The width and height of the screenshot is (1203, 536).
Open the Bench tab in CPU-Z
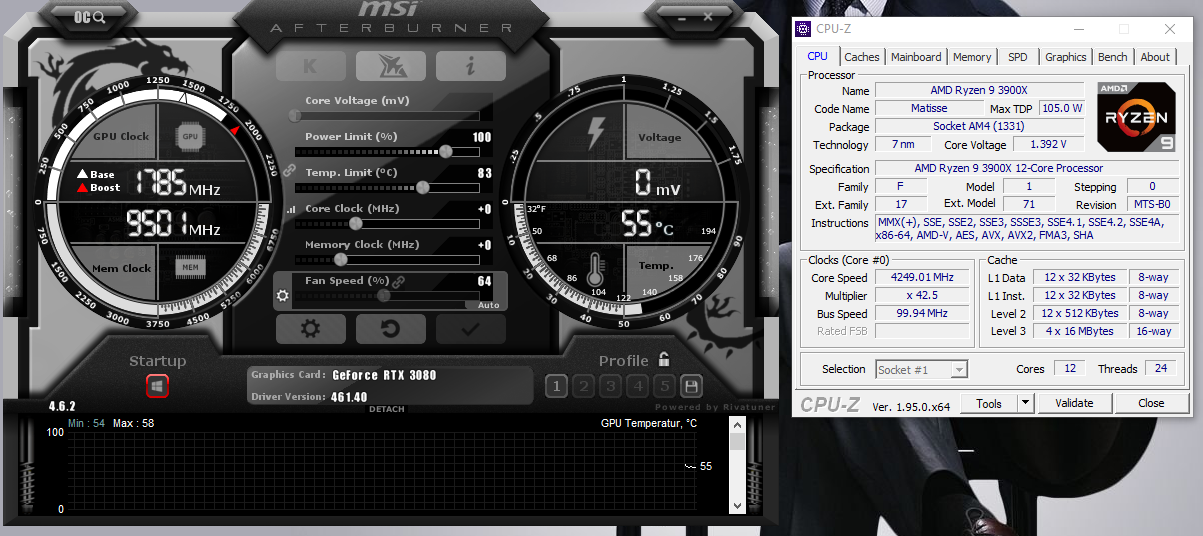click(1112, 57)
